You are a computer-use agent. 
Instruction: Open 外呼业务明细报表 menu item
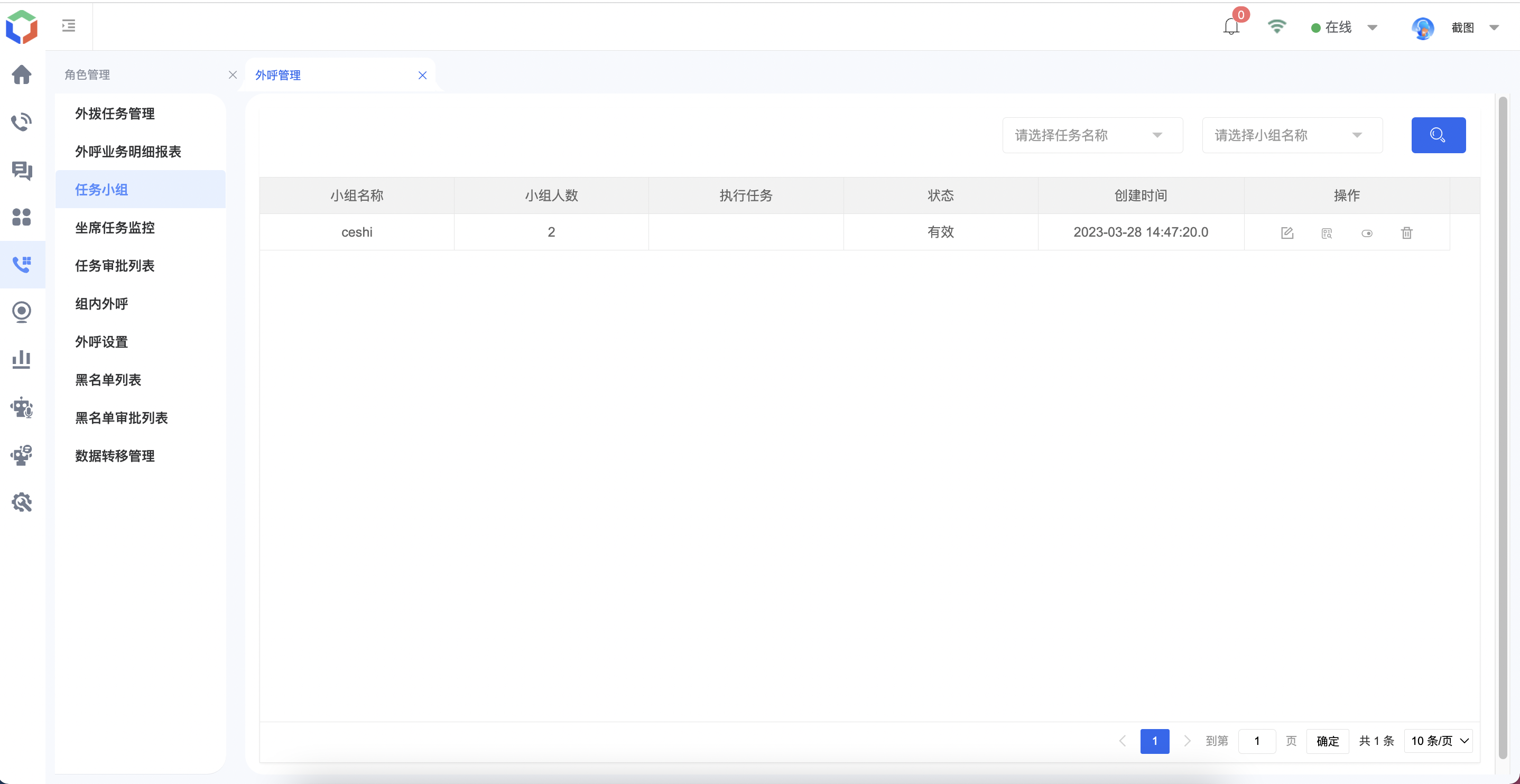point(141,152)
